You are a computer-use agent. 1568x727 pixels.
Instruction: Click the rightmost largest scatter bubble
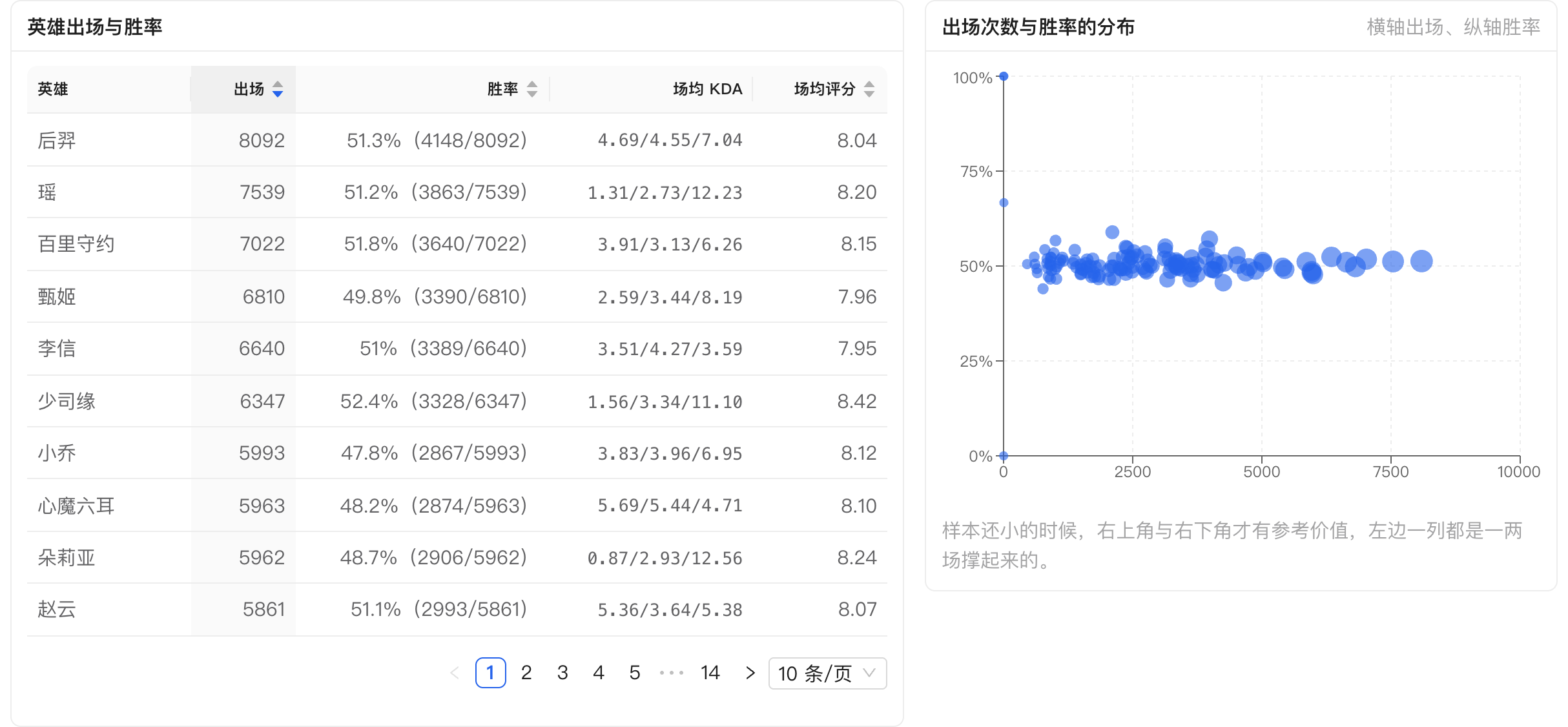point(1421,261)
